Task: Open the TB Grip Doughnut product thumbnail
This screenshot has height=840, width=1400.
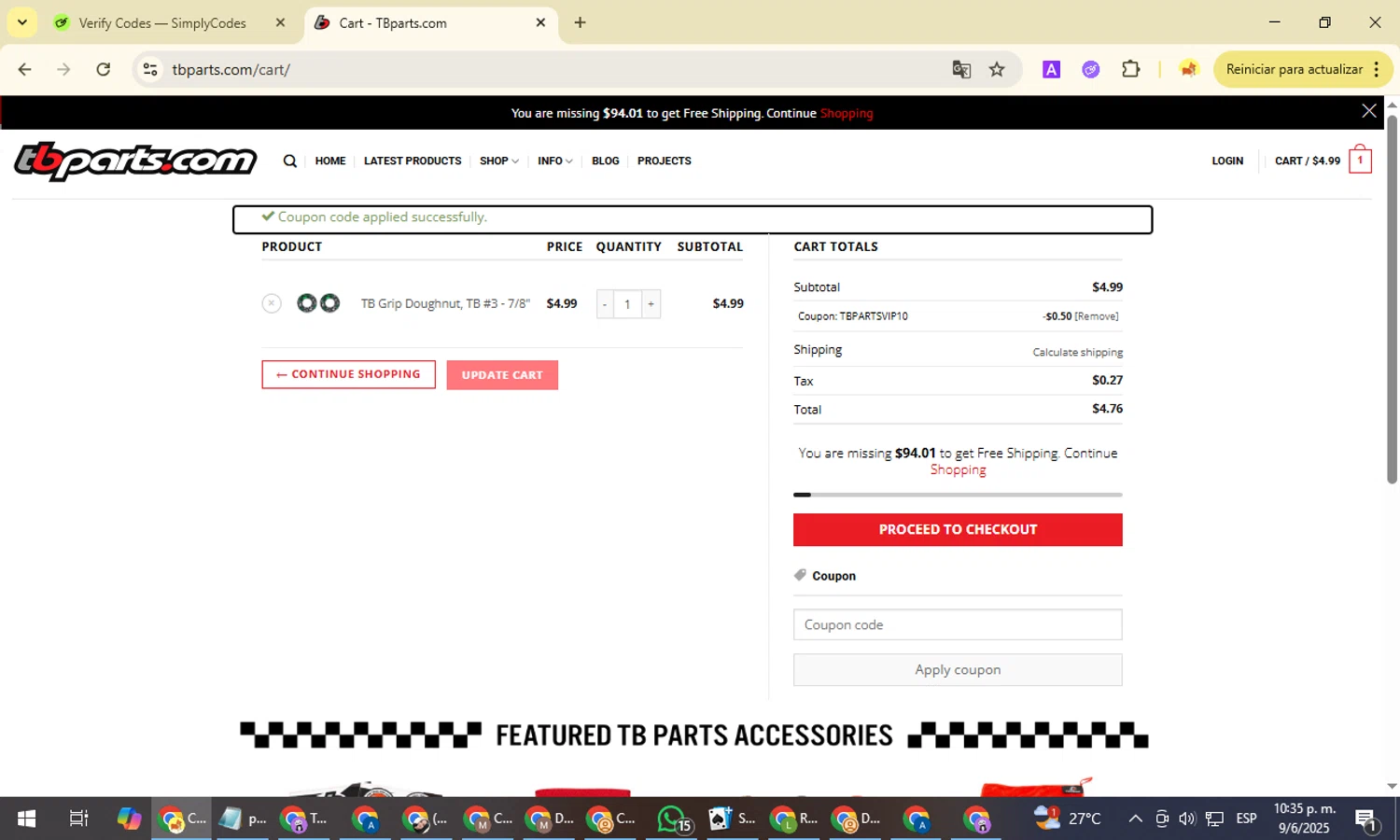Action: (318, 303)
